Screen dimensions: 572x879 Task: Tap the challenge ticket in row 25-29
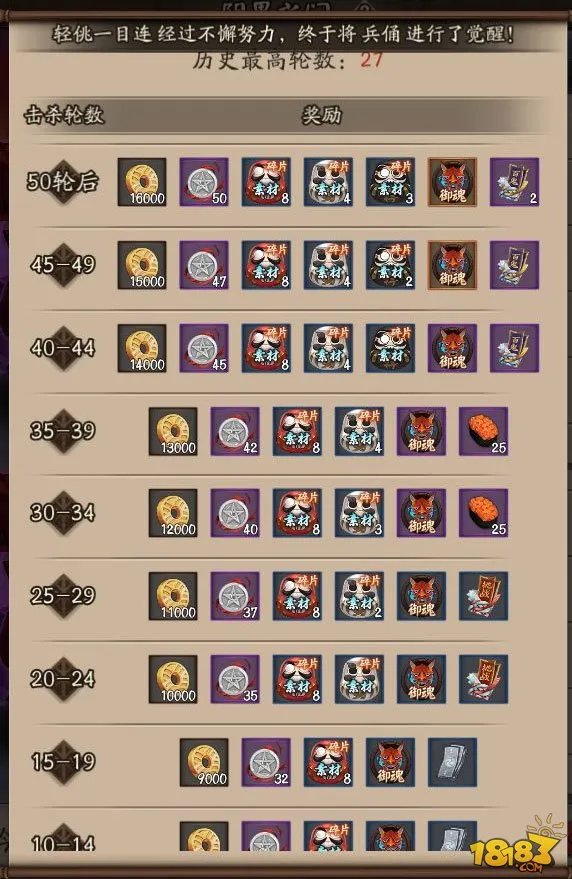[x=483, y=596]
